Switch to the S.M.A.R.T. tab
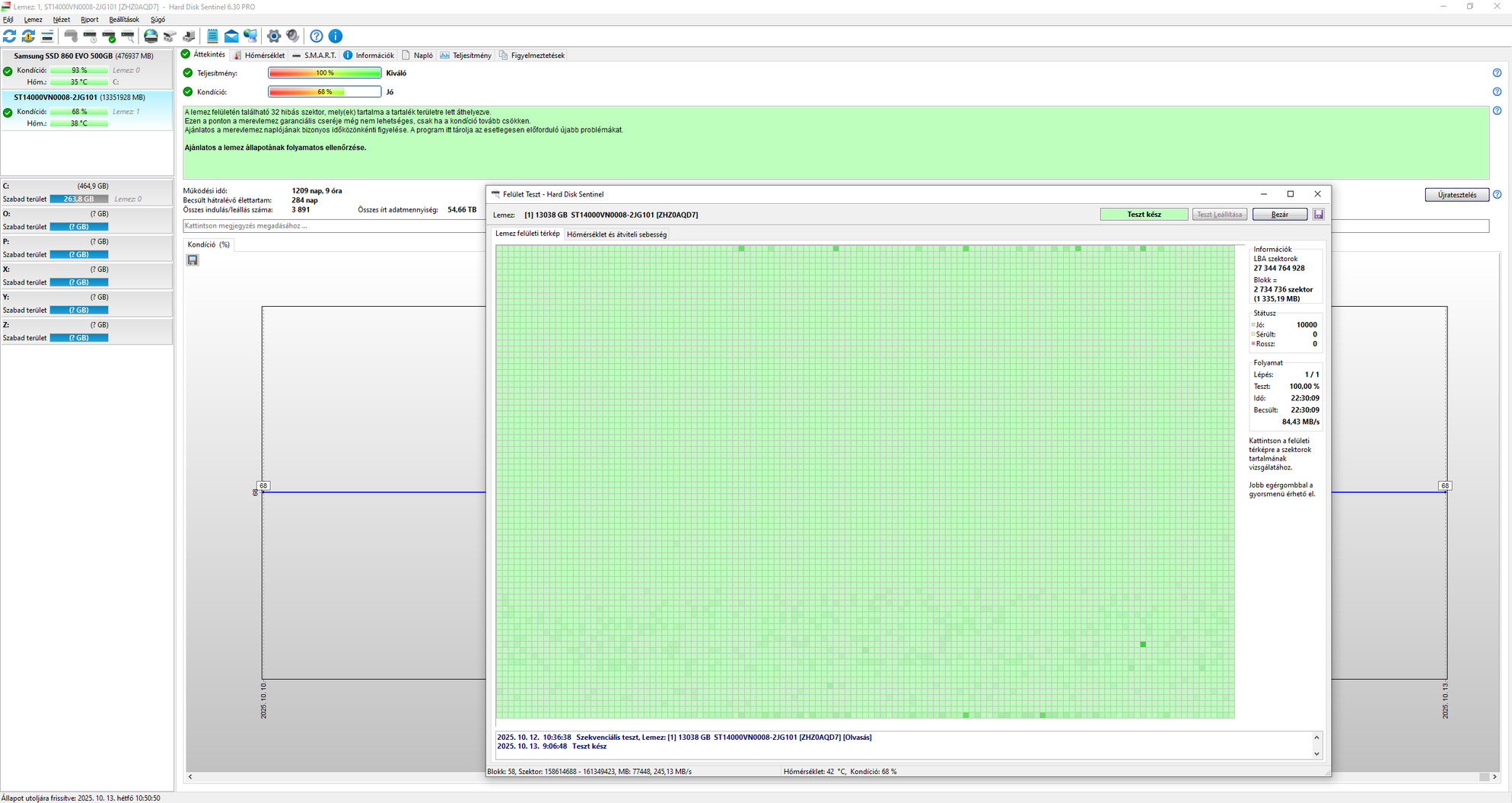This screenshot has height=803, width=1512. point(314,56)
